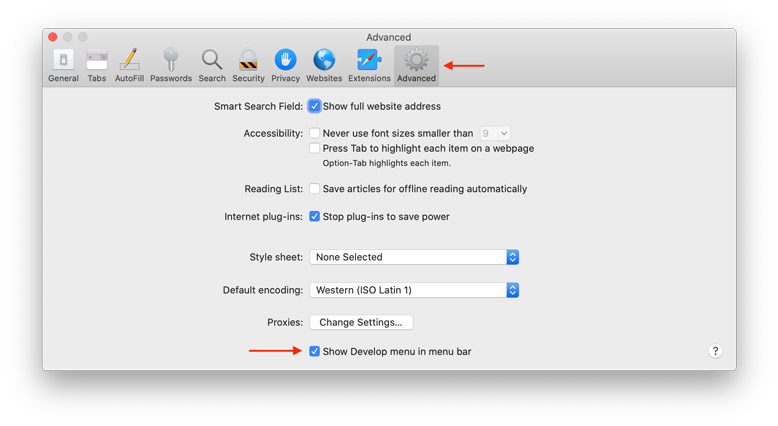Toggle Show Develop menu in menu bar
778x426 pixels.
point(314,351)
